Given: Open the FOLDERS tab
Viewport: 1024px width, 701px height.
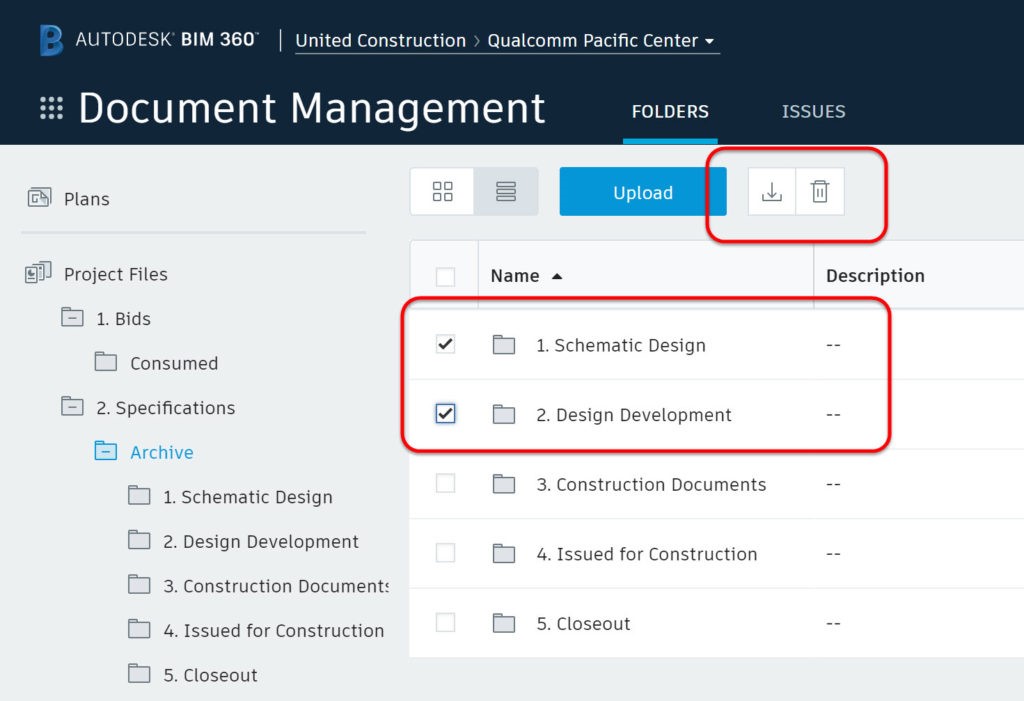Looking at the screenshot, I should (670, 112).
